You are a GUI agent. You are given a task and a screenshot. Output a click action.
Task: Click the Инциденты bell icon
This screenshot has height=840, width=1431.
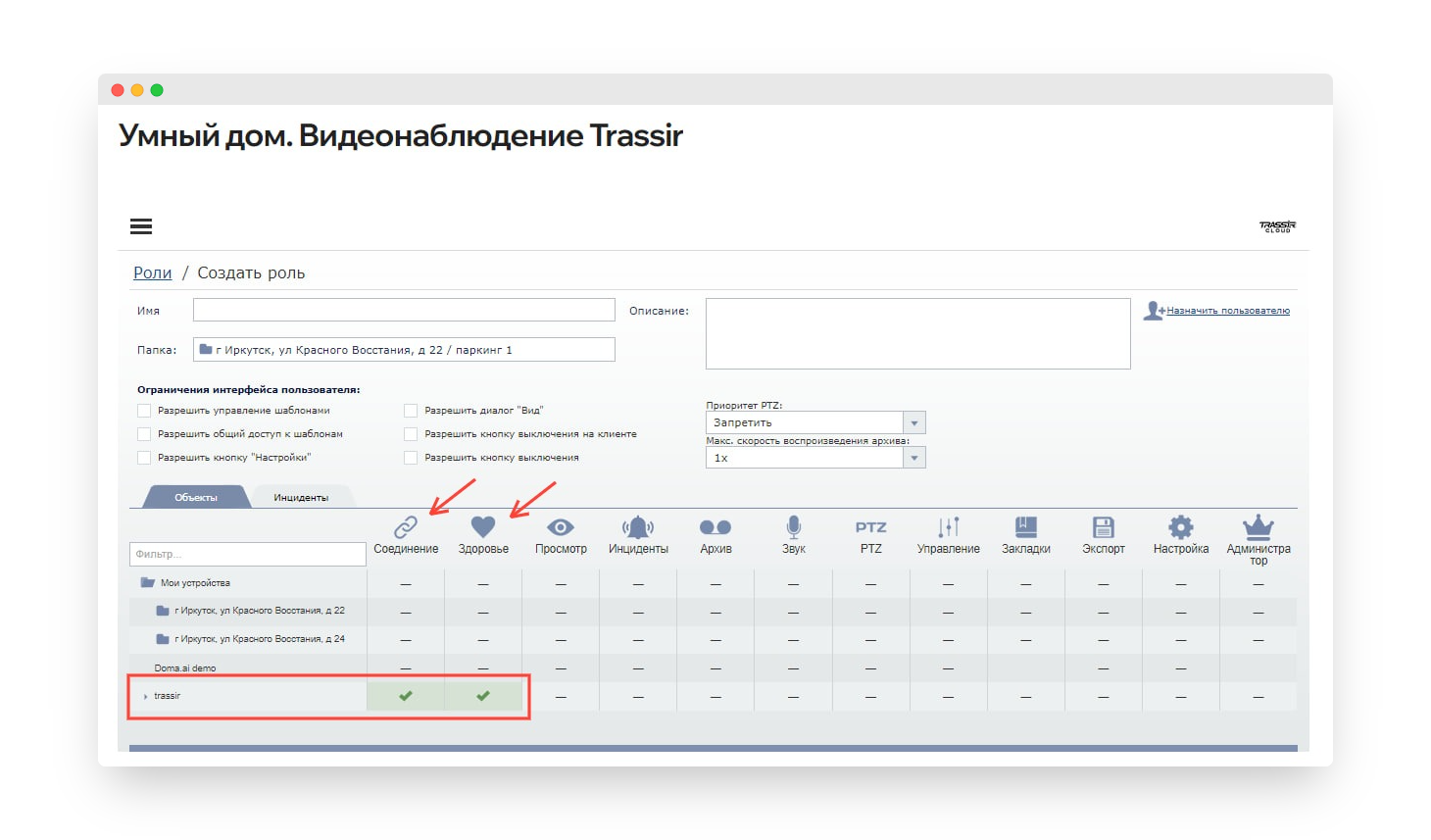pyautogui.click(x=638, y=527)
